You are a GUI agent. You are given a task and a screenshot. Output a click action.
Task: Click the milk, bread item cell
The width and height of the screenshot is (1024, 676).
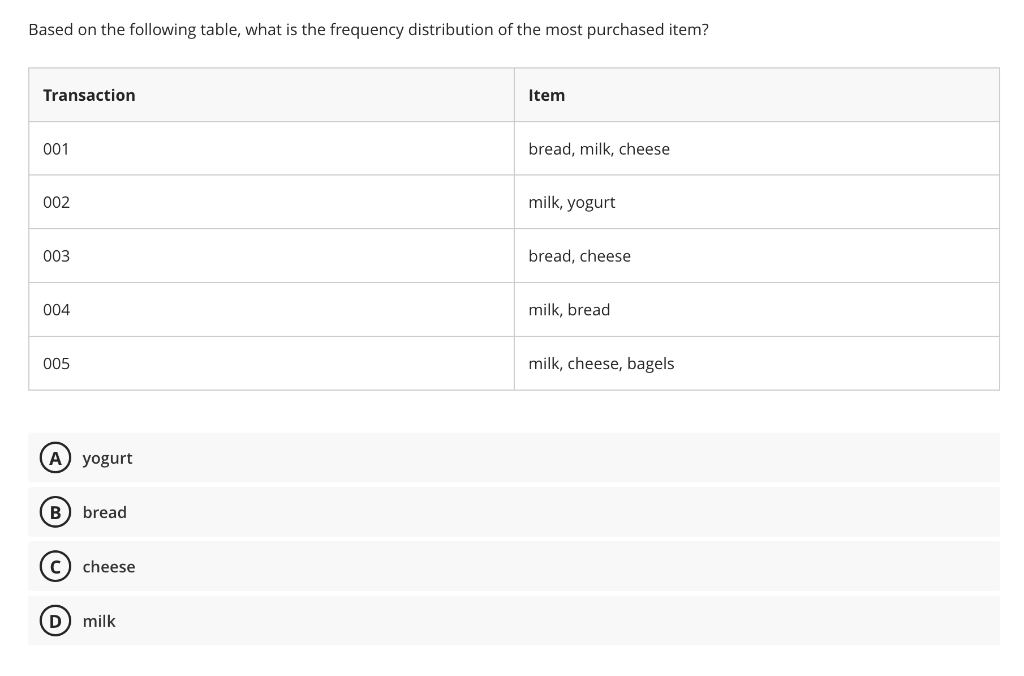[x=569, y=310]
